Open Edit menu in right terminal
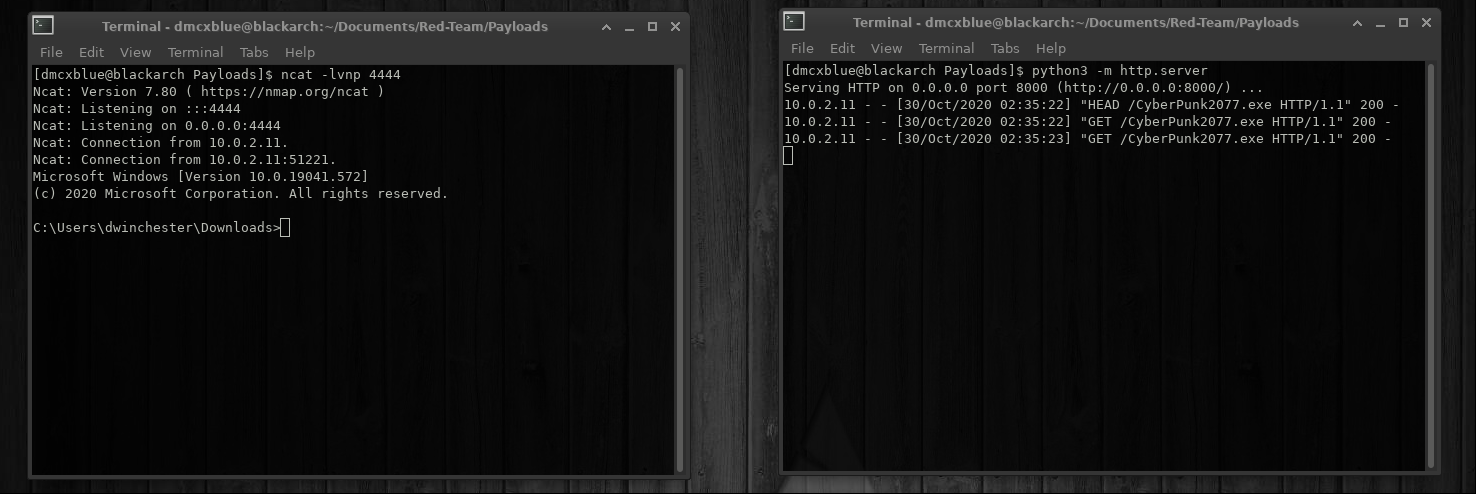The height and width of the screenshot is (494, 1476). (842, 48)
